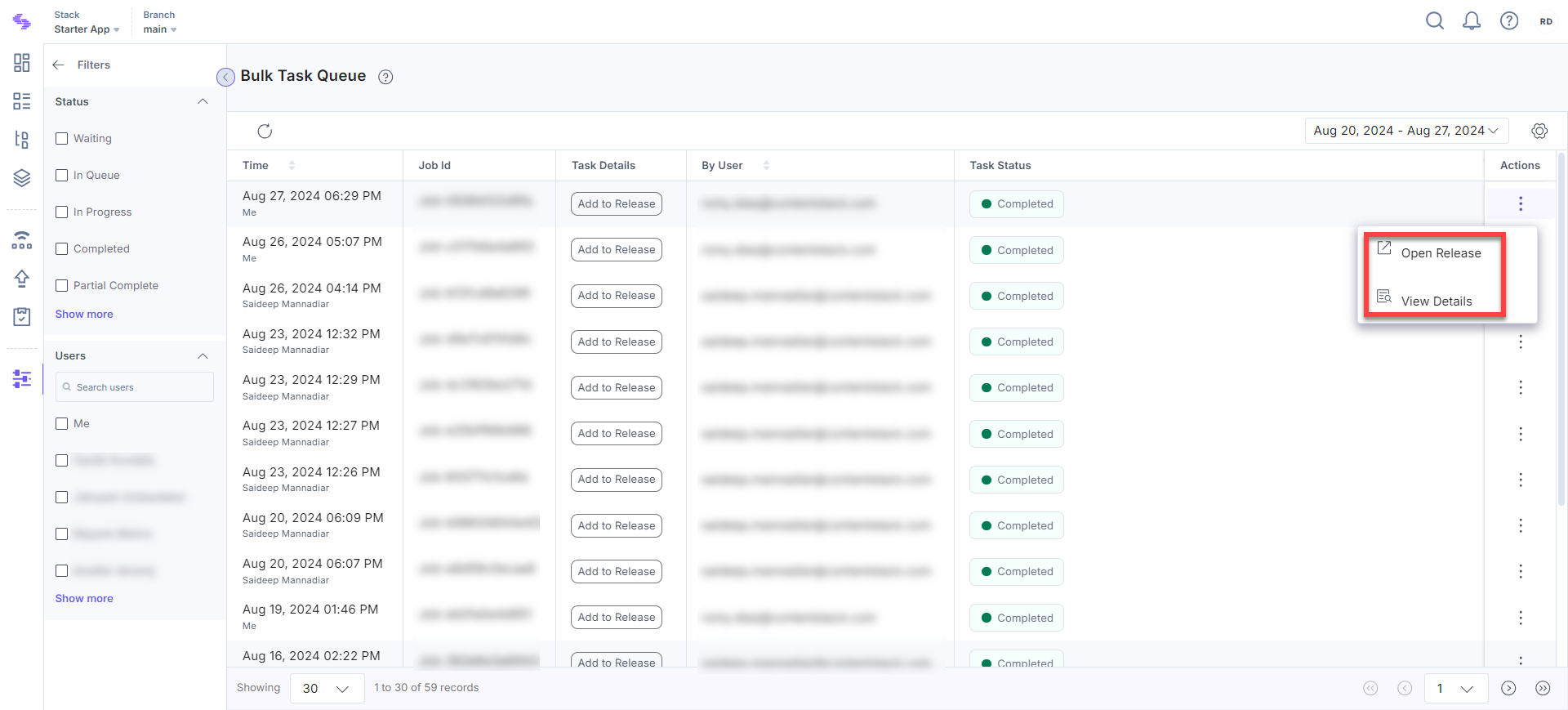Image resolution: width=1568 pixels, height=710 pixels.
Task: Check the In Queue status filter
Action: [x=61, y=175]
